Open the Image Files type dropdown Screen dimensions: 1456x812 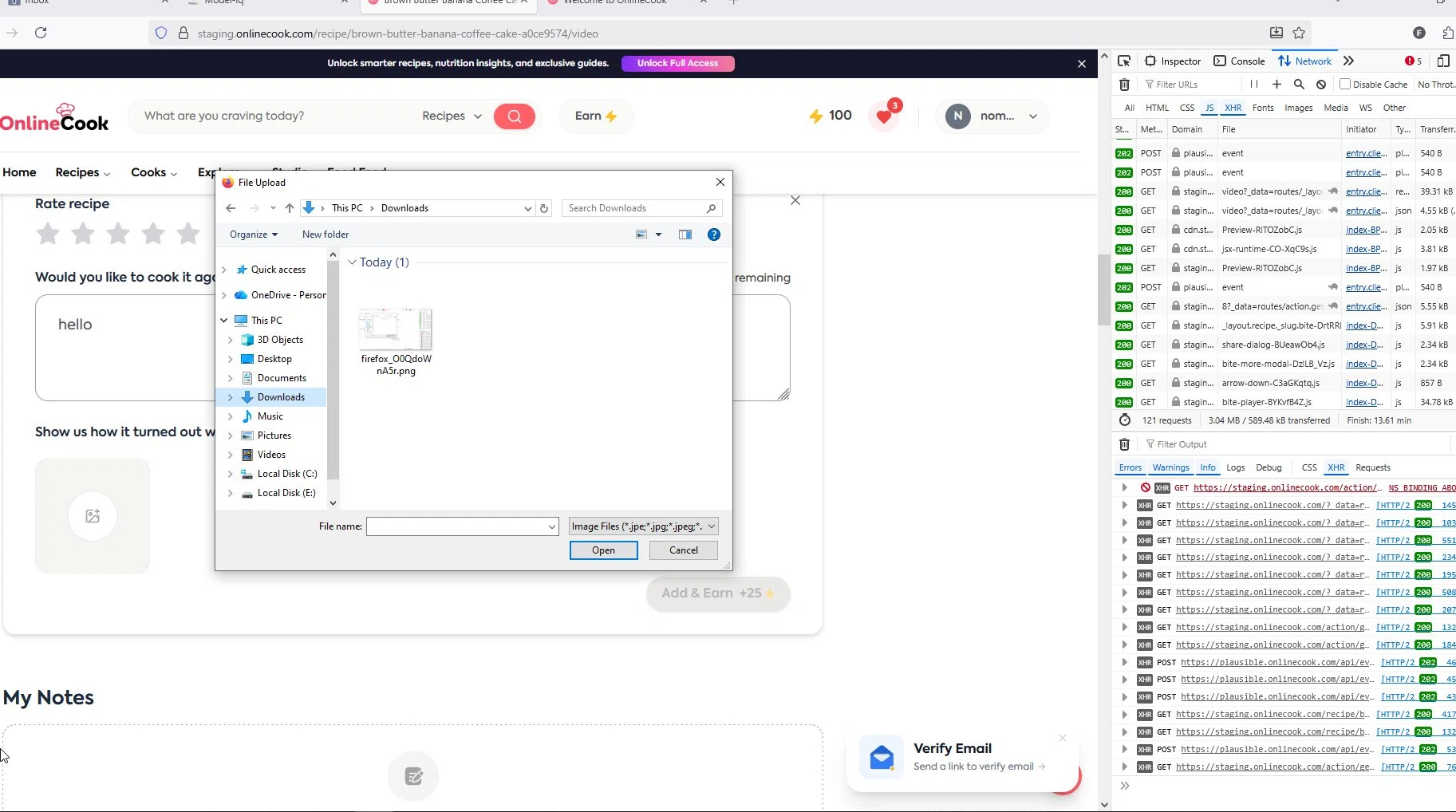(643, 526)
